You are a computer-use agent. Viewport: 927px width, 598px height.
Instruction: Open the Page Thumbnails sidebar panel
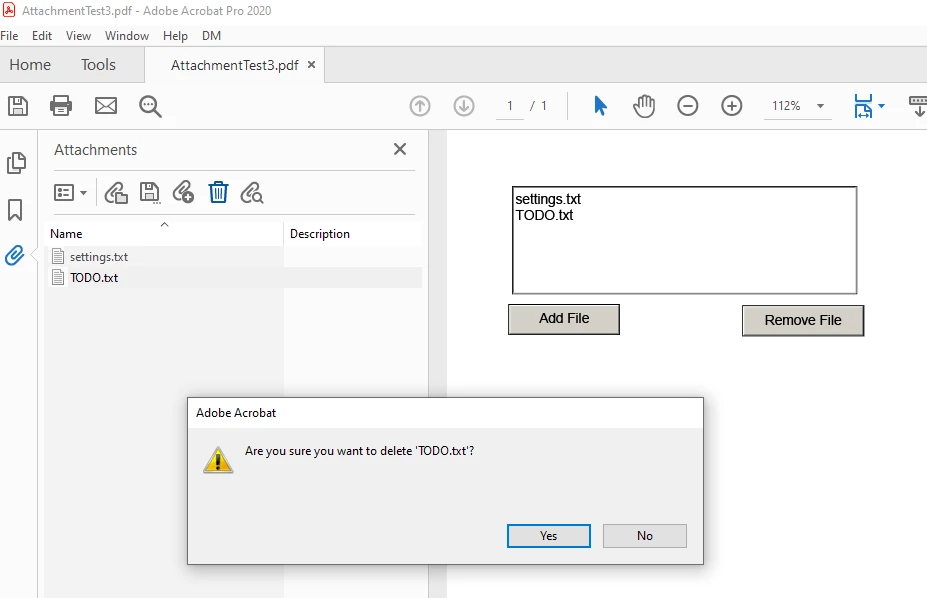pos(16,163)
